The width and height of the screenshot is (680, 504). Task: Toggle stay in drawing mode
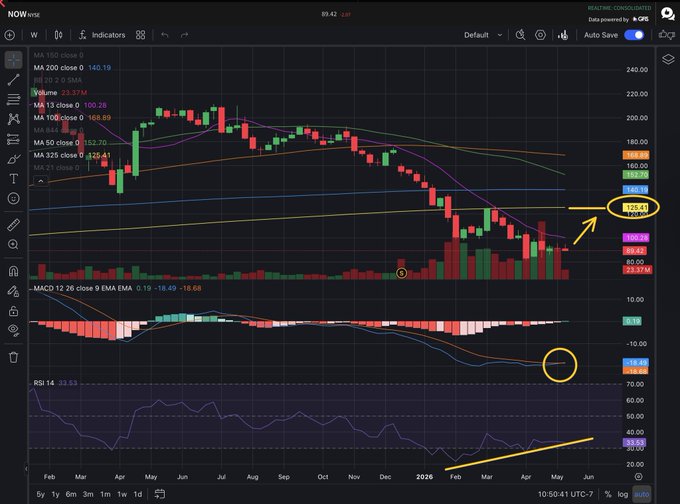click(x=13, y=291)
